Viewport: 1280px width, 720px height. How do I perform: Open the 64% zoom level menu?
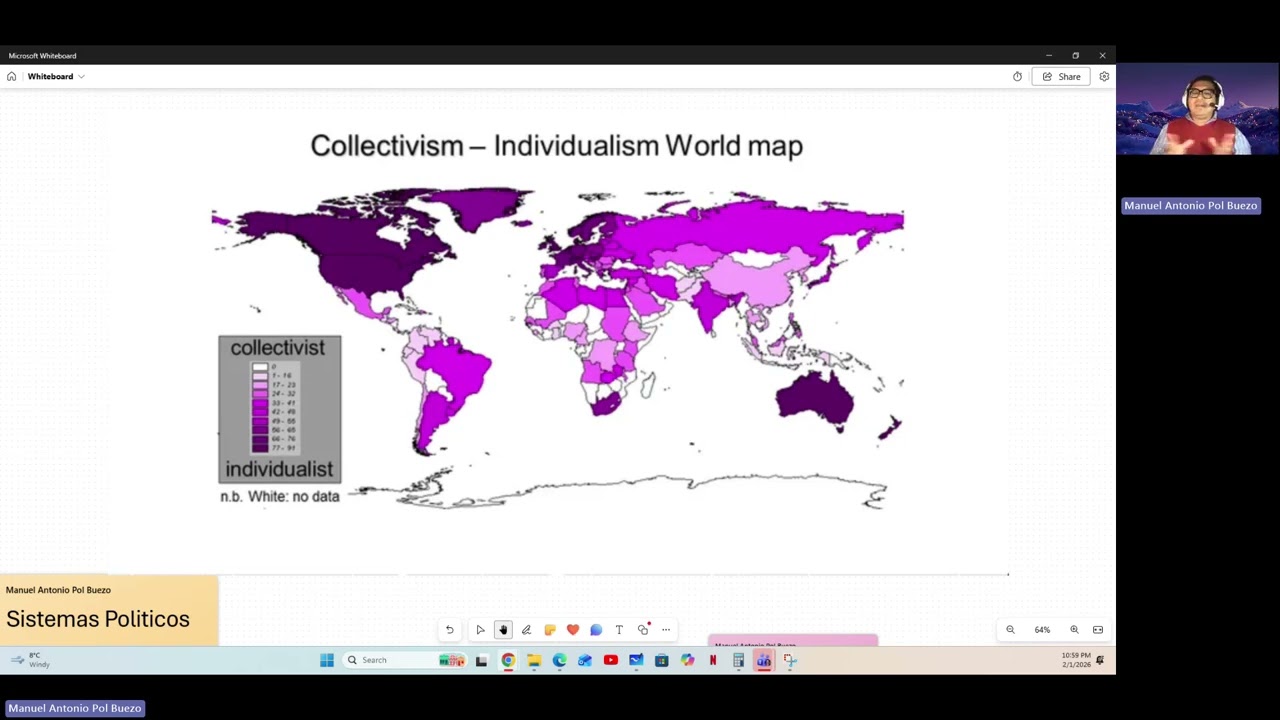(1042, 630)
